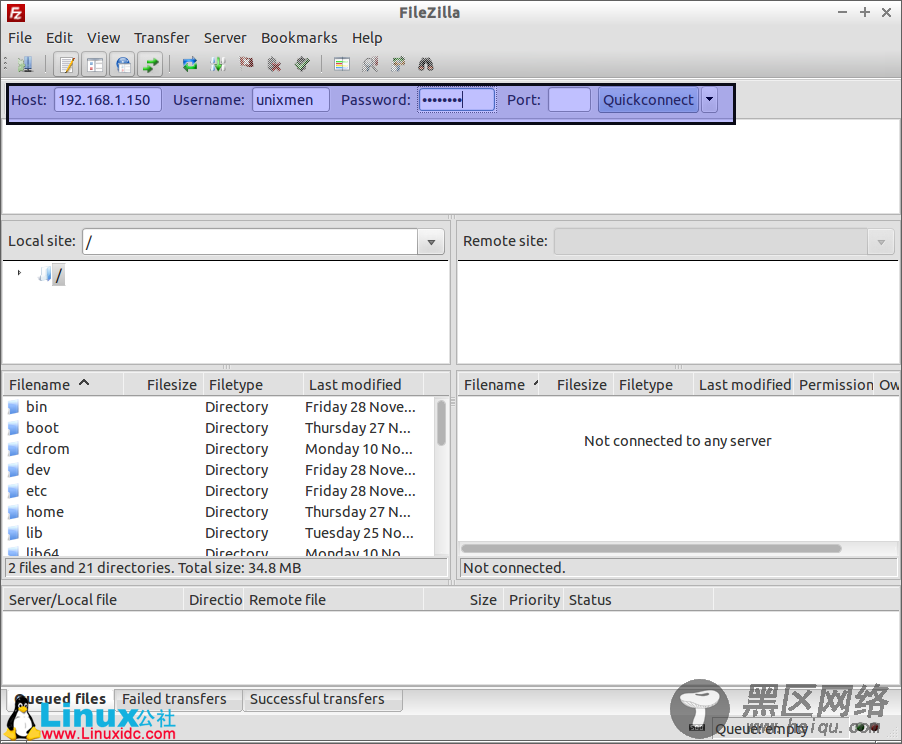This screenshot has width=902, height=744.
Task: Focus the Local site path field
Action: tap(250, 242)
